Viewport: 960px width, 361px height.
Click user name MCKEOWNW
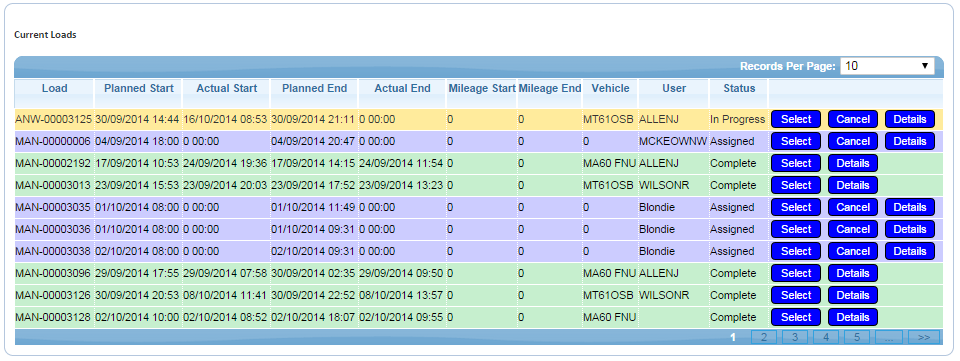673,141
